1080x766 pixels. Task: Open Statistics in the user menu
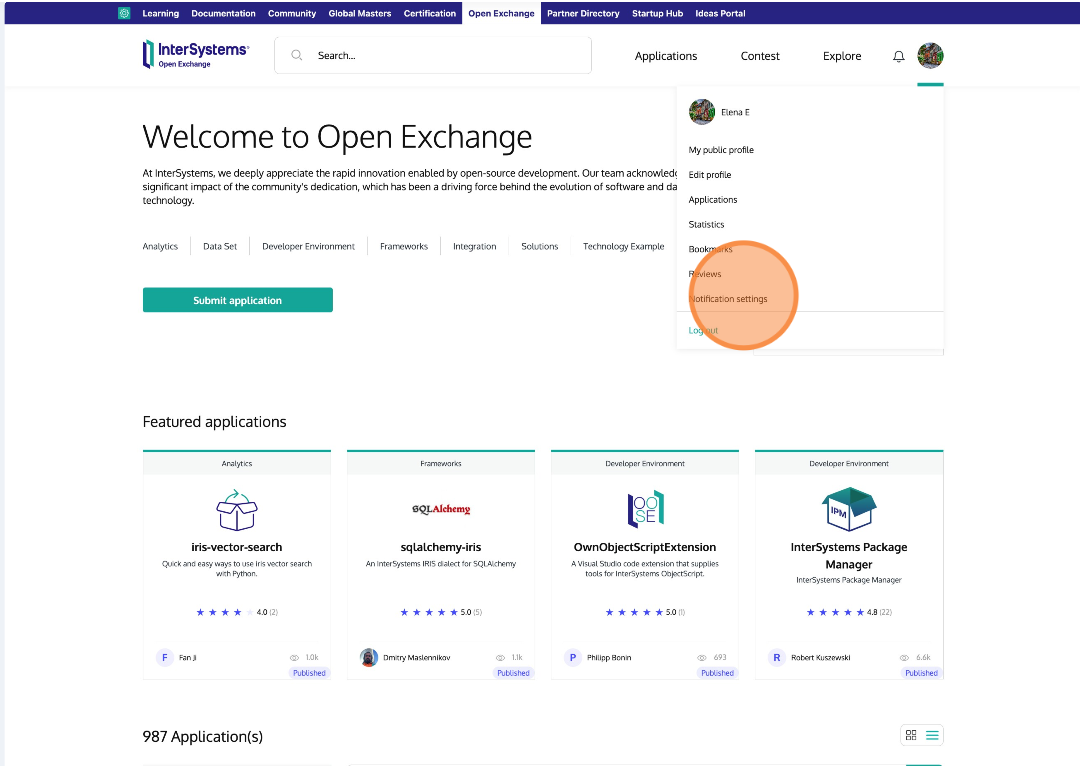pyautogui.click(x=706, y=225)
